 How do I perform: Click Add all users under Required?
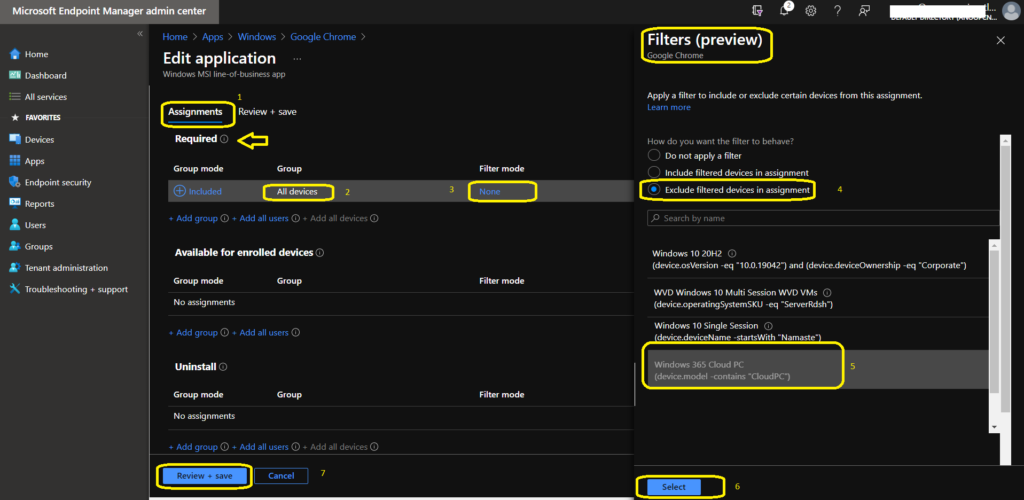click(x=260, y=219)
